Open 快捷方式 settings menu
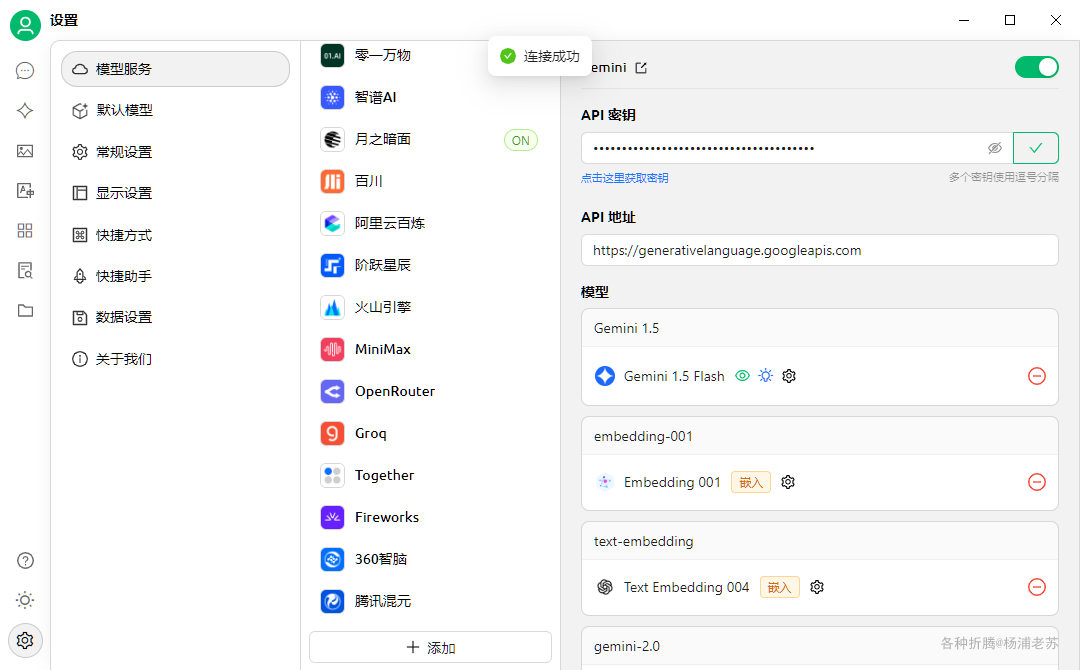 pos(176,235)
